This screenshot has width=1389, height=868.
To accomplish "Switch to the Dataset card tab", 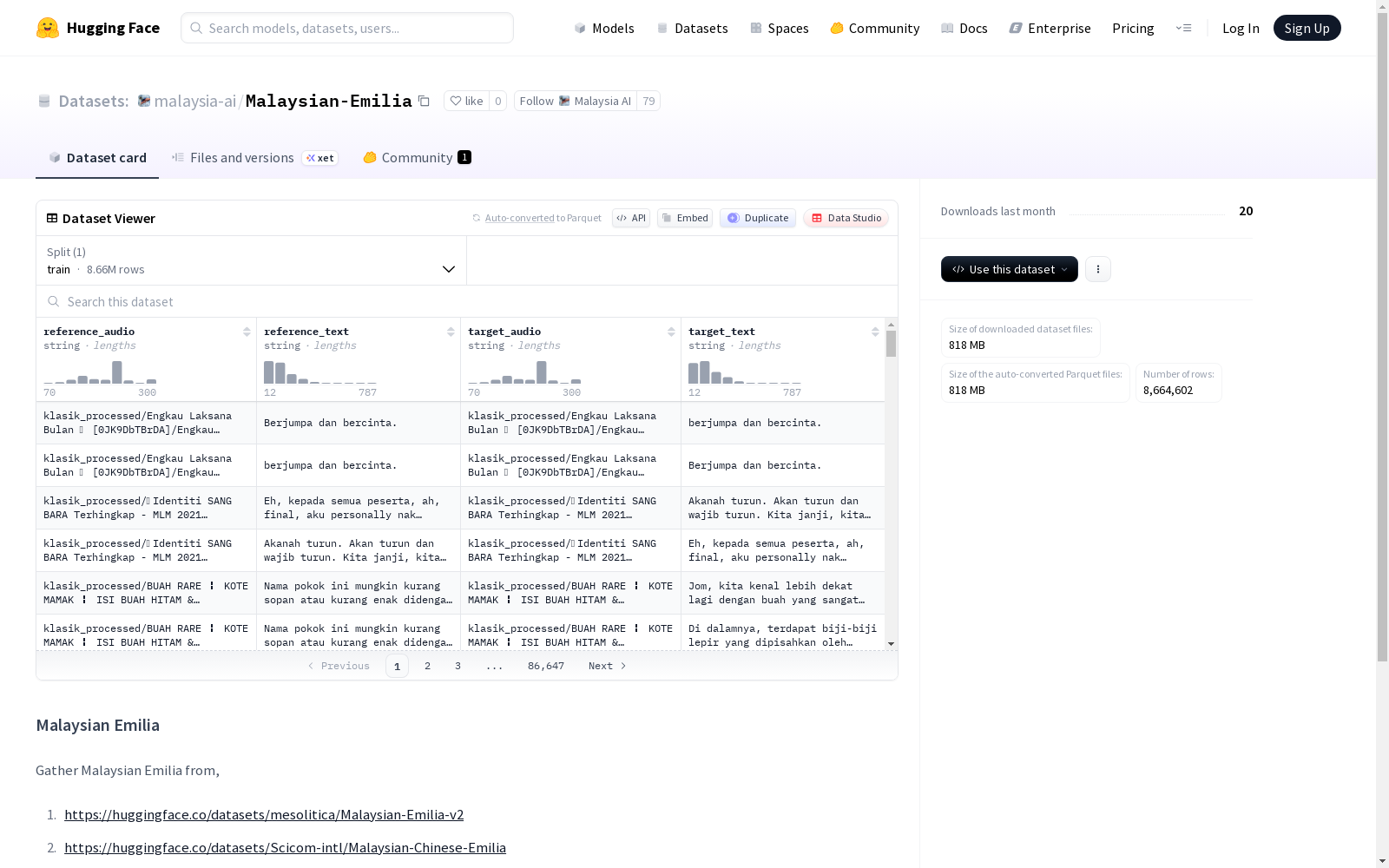I will [x=97, y=157].
